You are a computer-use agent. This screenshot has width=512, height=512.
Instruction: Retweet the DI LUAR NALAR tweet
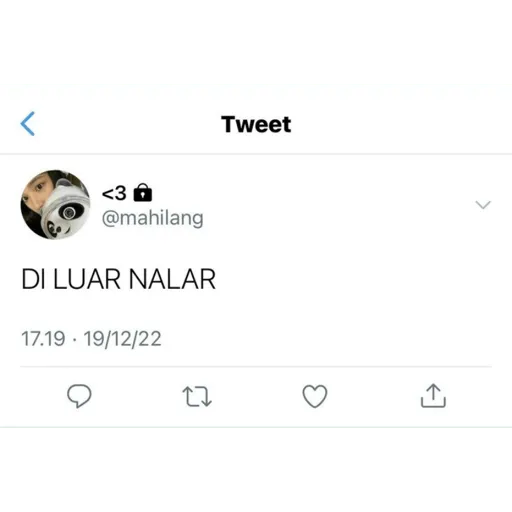(197, 396)
